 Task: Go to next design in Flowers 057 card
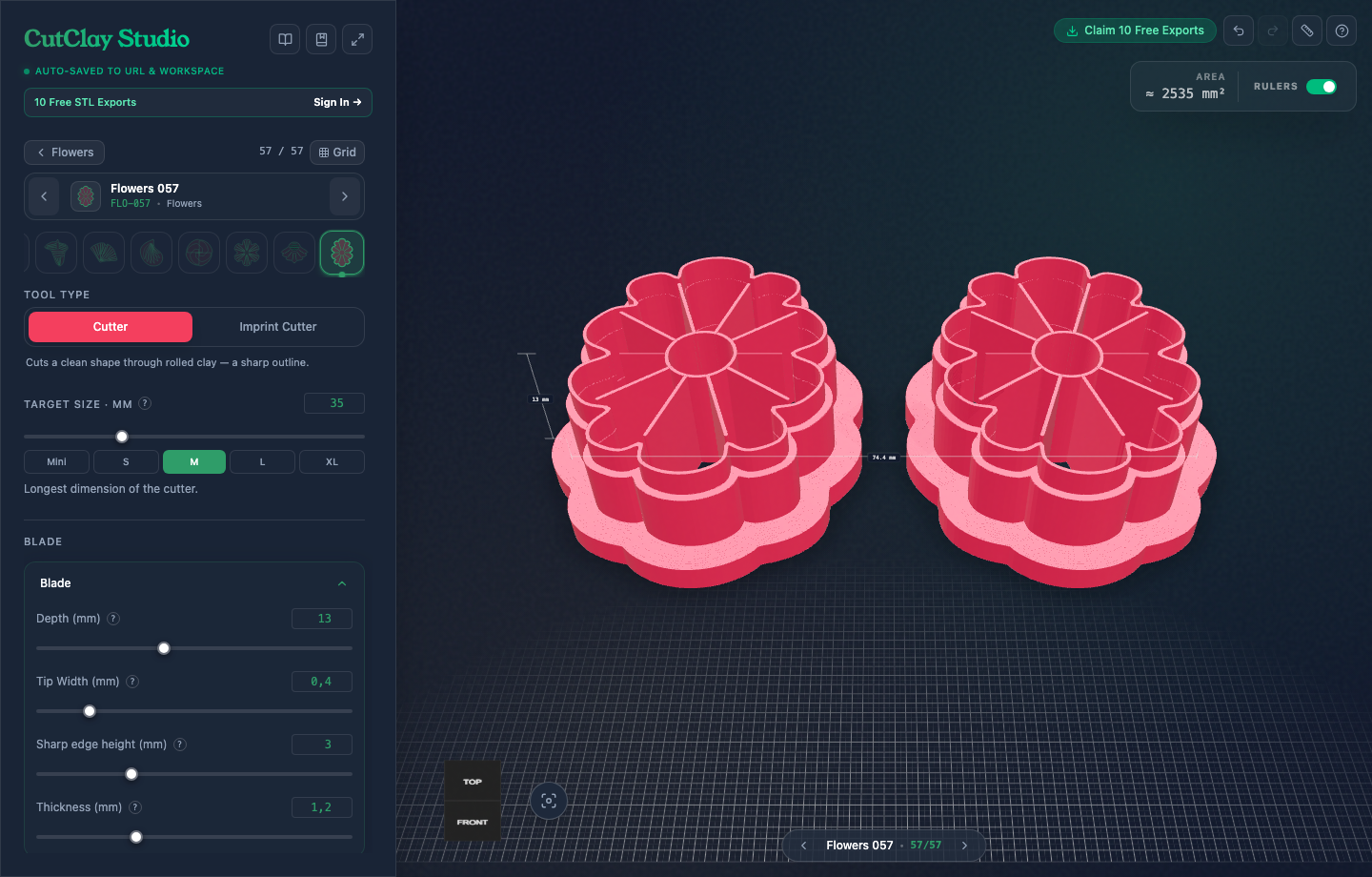[x=345, y=196]
